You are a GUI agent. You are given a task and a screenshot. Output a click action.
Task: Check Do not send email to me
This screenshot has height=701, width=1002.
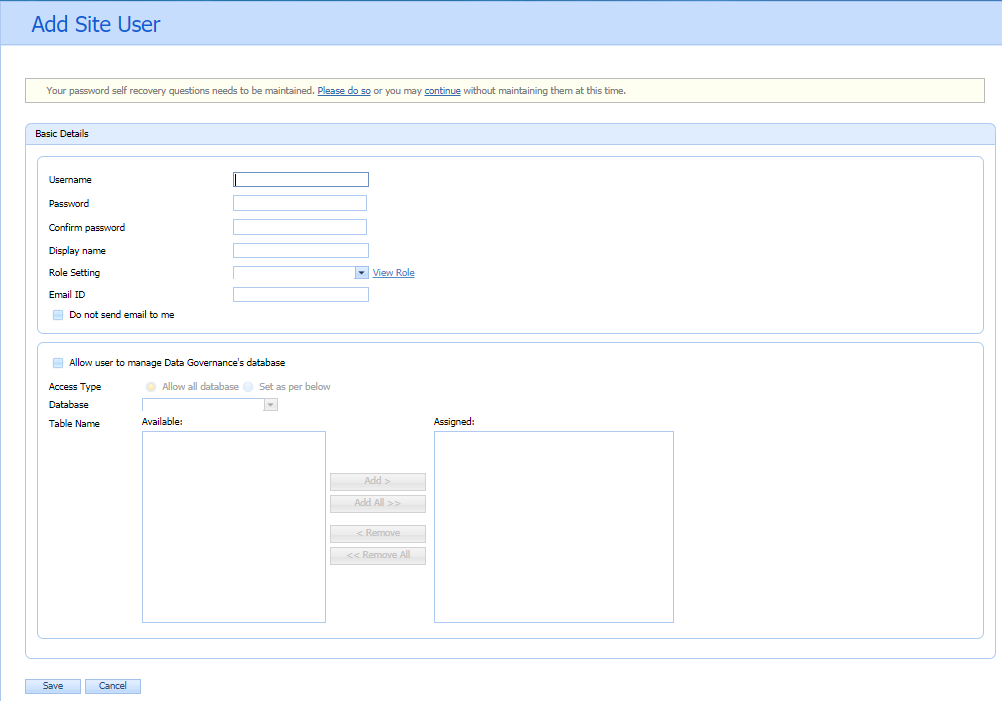(x=58, y=315)
